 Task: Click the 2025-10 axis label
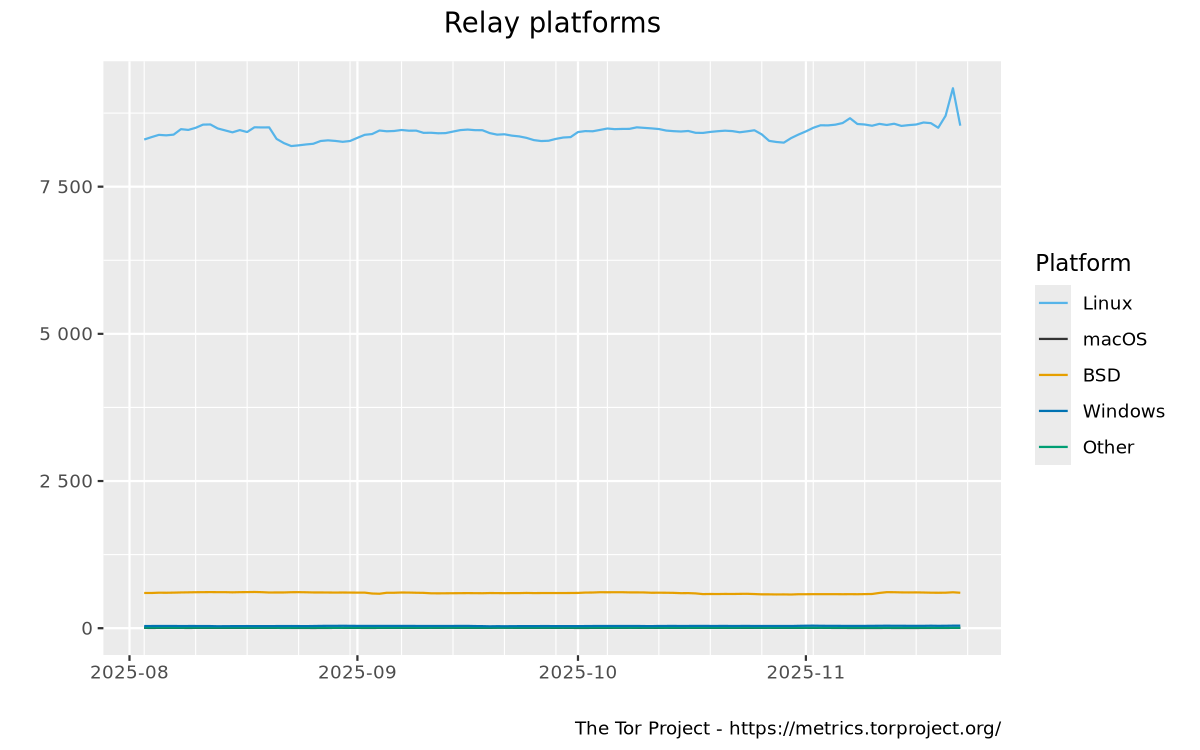point(578,673)
